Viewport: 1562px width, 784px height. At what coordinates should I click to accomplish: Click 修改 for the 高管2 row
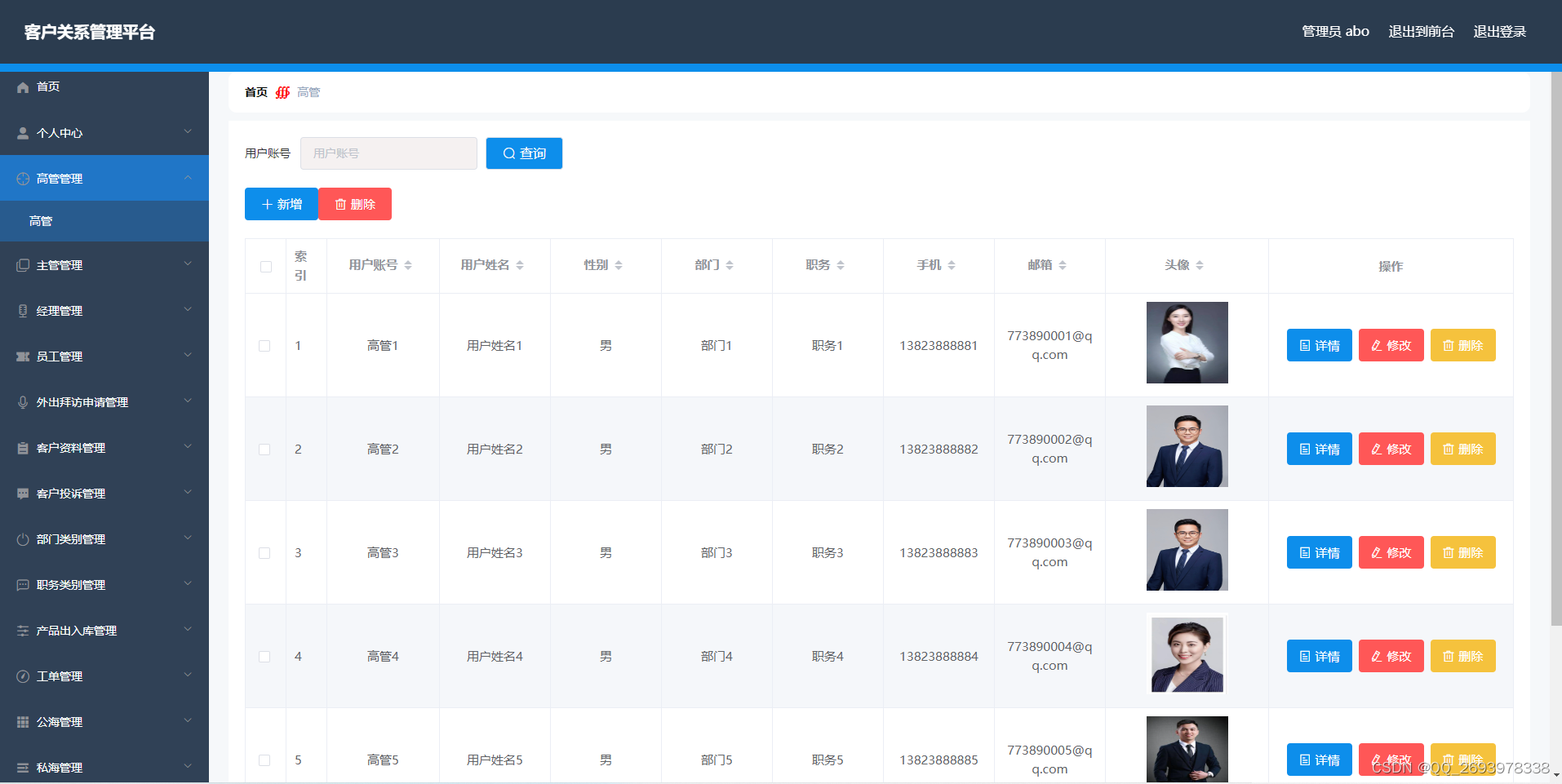point(1391,449)
